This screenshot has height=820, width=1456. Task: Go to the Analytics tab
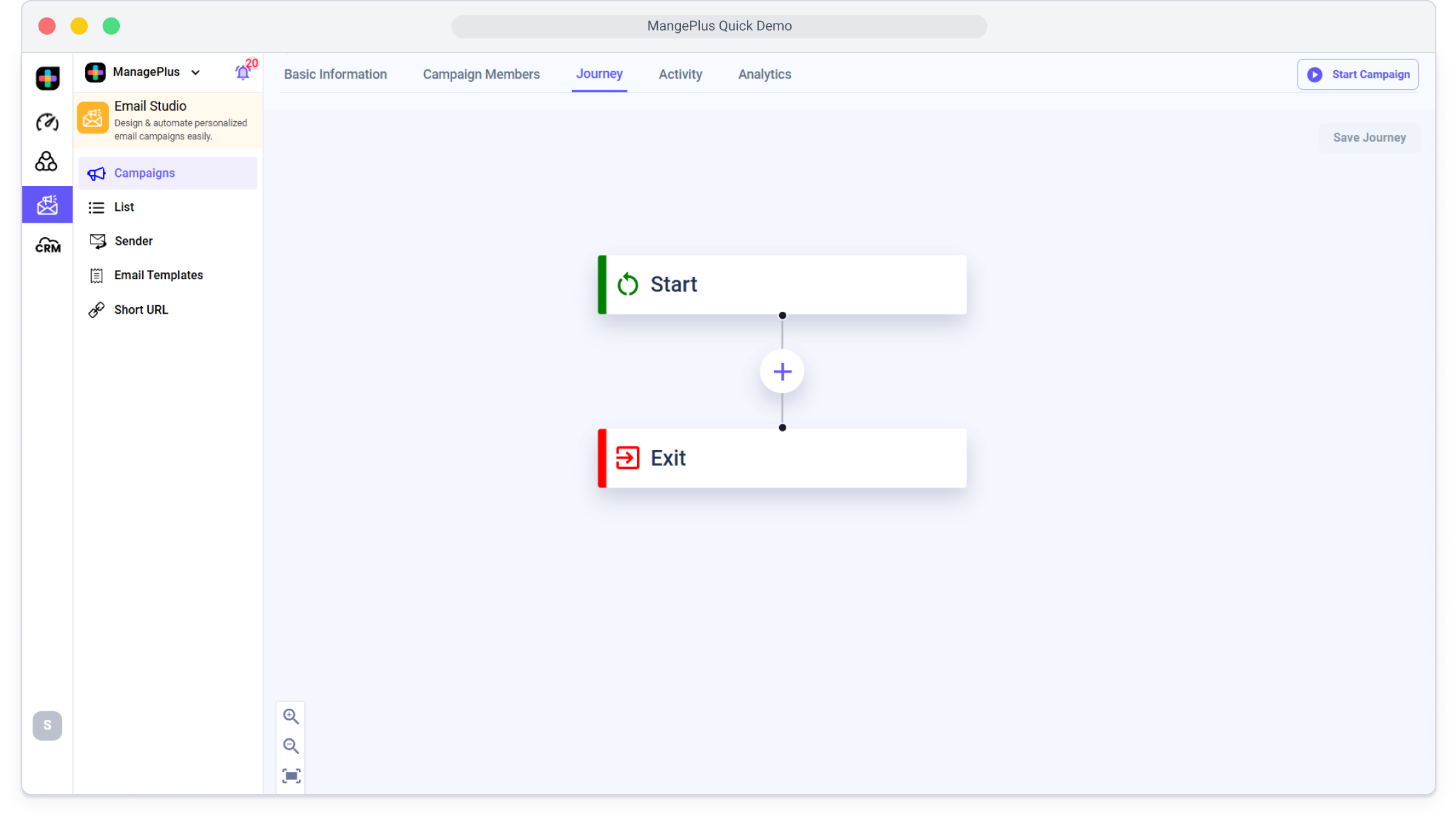(x=764, y=75)
